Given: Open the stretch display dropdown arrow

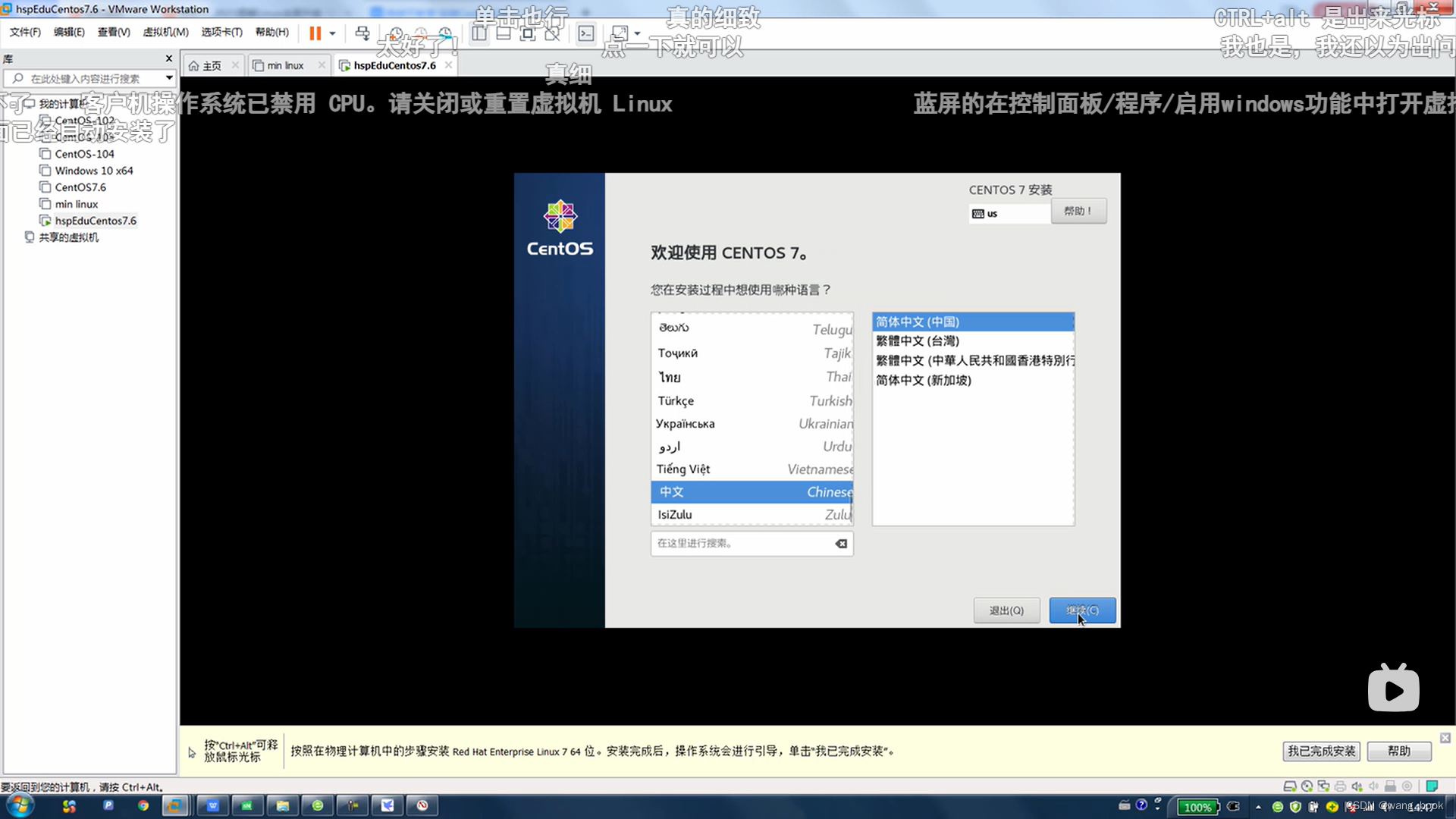Looking at the screenshot, I should tap(637, 33).
